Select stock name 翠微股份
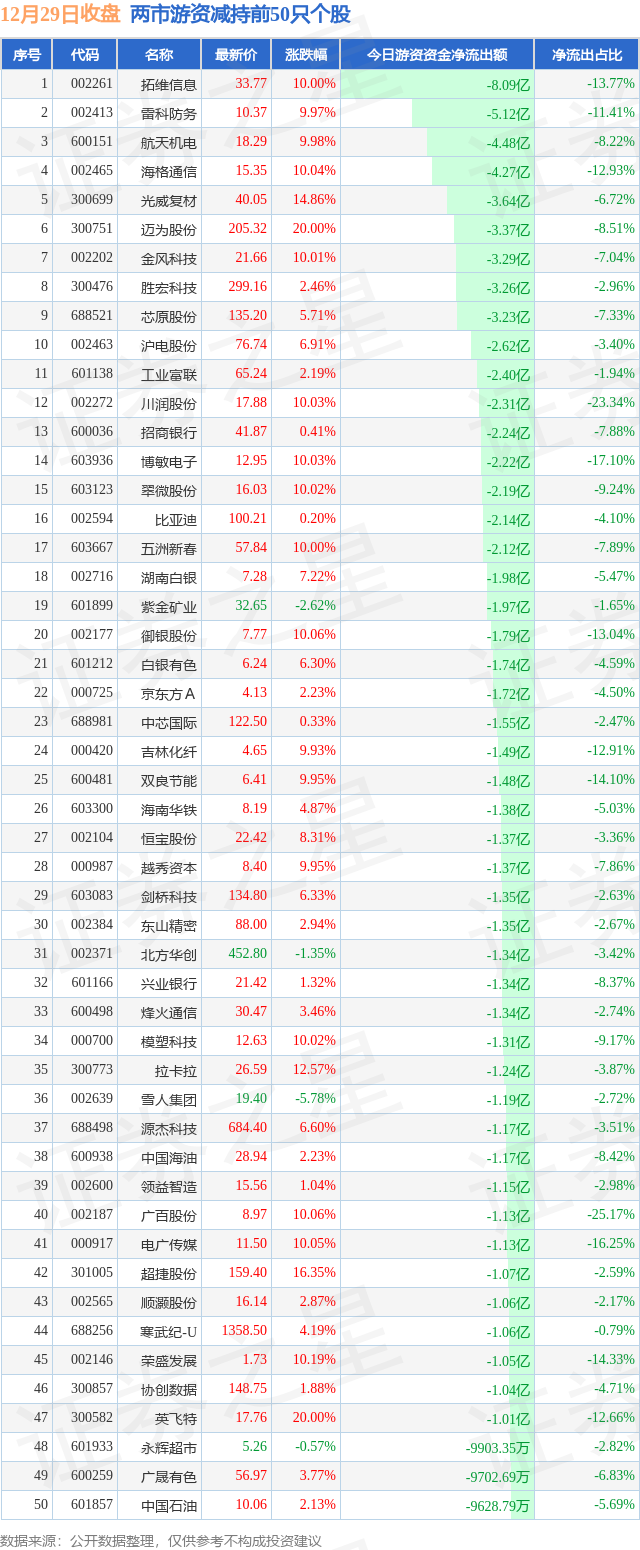Image resolution: width=640 pixels, height=1550 pixels. pyautogui.click(x=170, y=490)
